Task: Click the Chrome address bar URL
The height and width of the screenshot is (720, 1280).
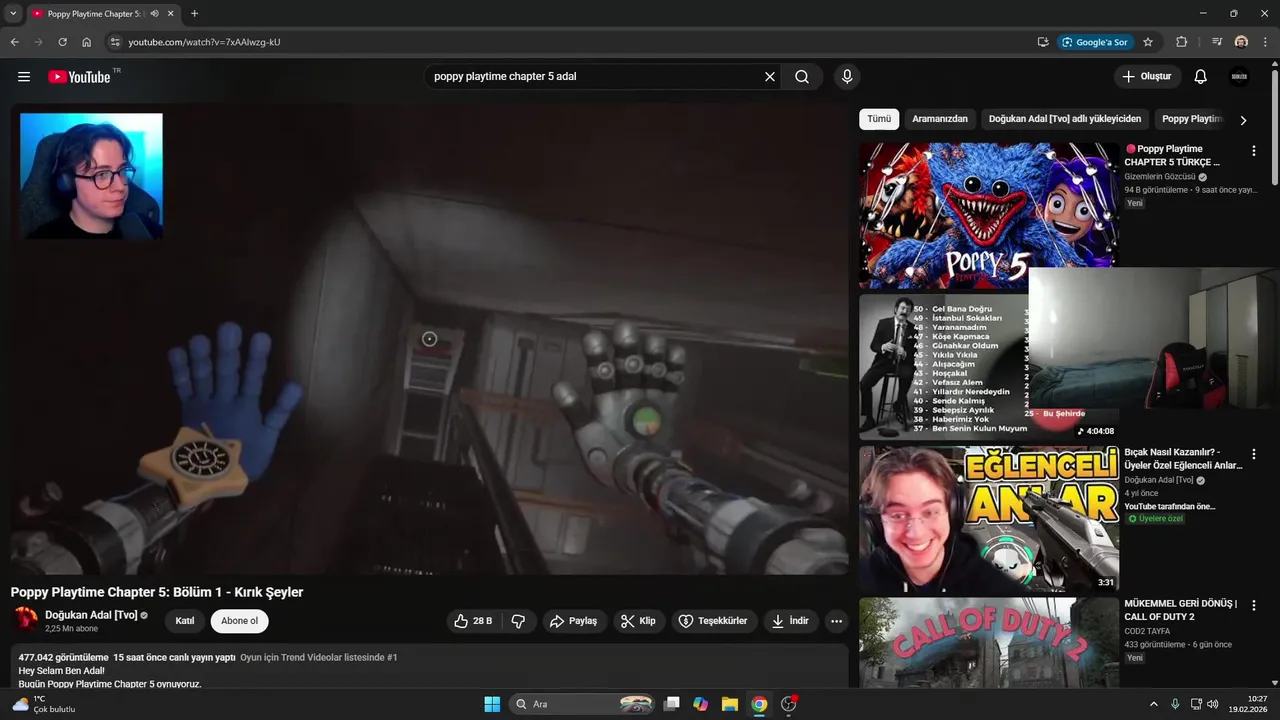Action: (x=204, y=42)
